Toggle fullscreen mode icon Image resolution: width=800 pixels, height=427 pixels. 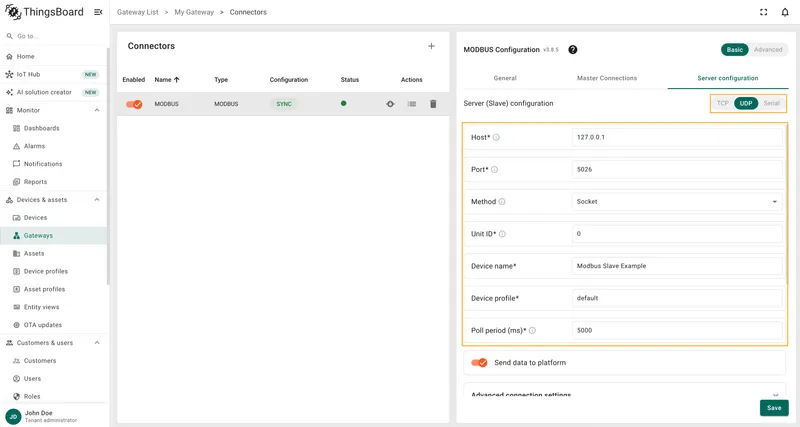[x=763, y=12]
